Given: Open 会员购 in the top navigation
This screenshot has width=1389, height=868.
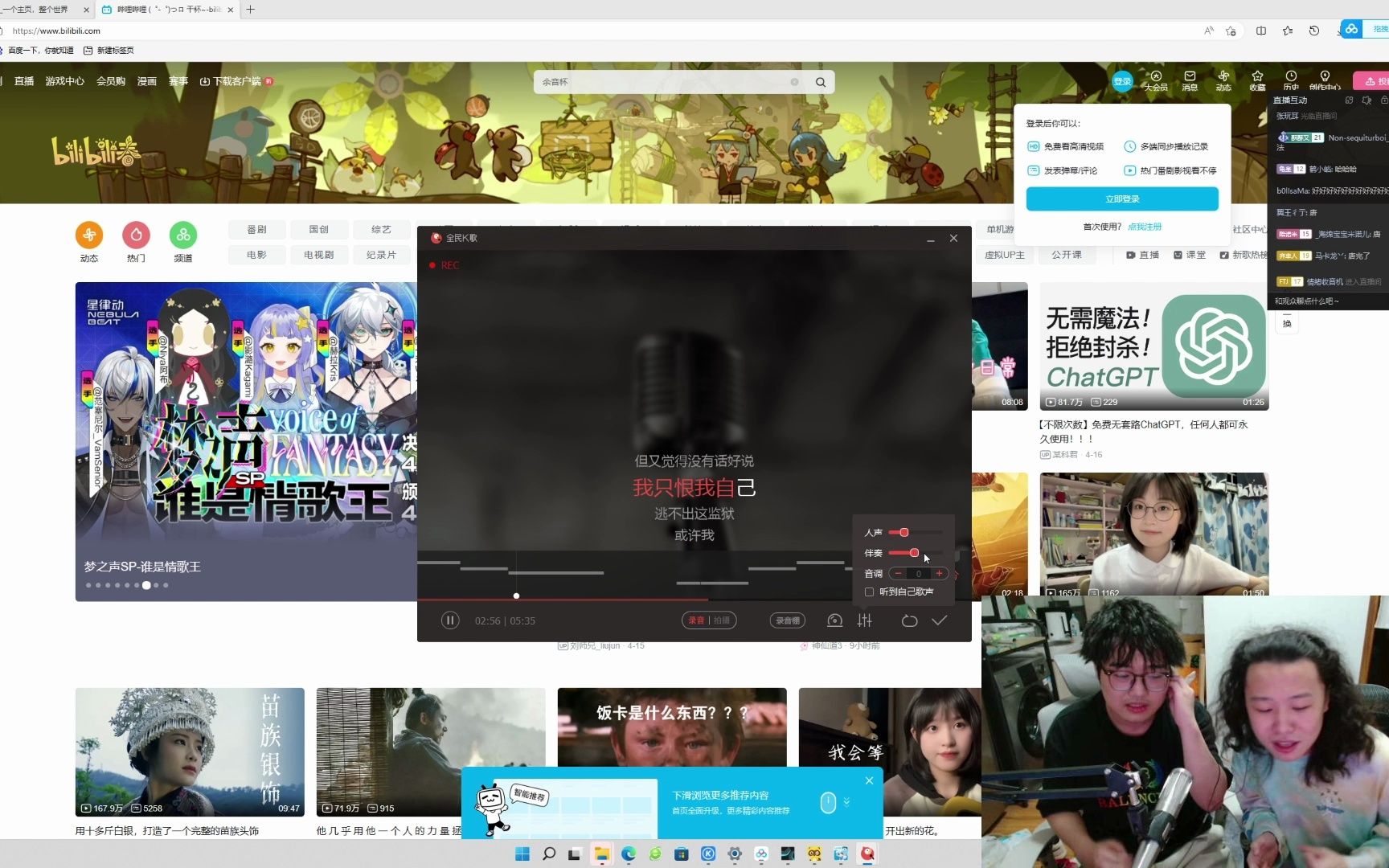Looking at the screenshot, I should pyautogui.click(x=111, y=81).
